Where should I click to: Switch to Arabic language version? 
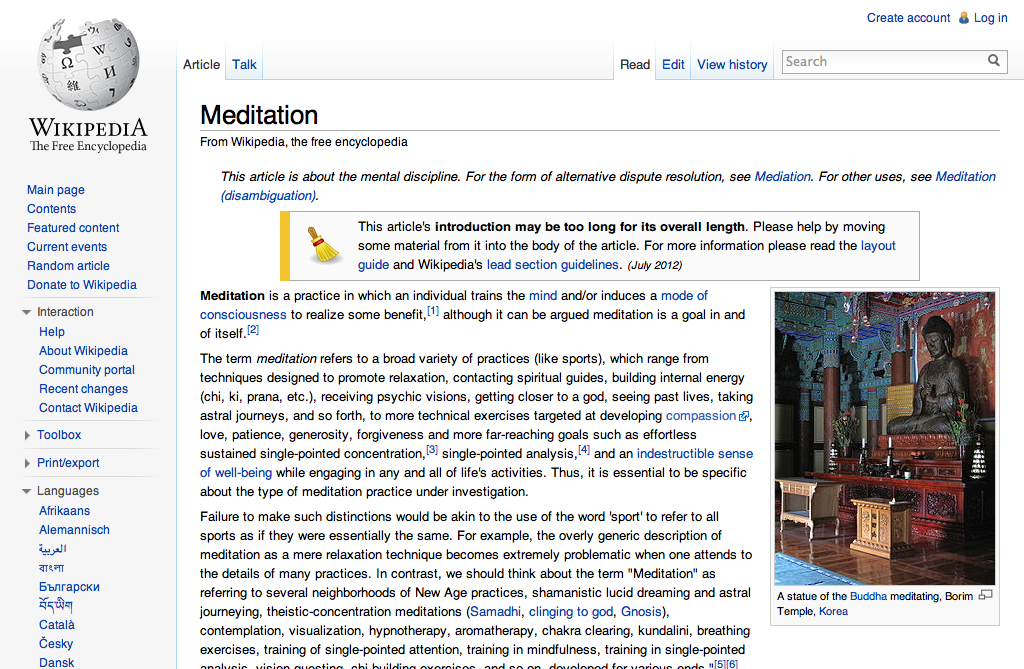pyautogui.click(x=52, y=549)
